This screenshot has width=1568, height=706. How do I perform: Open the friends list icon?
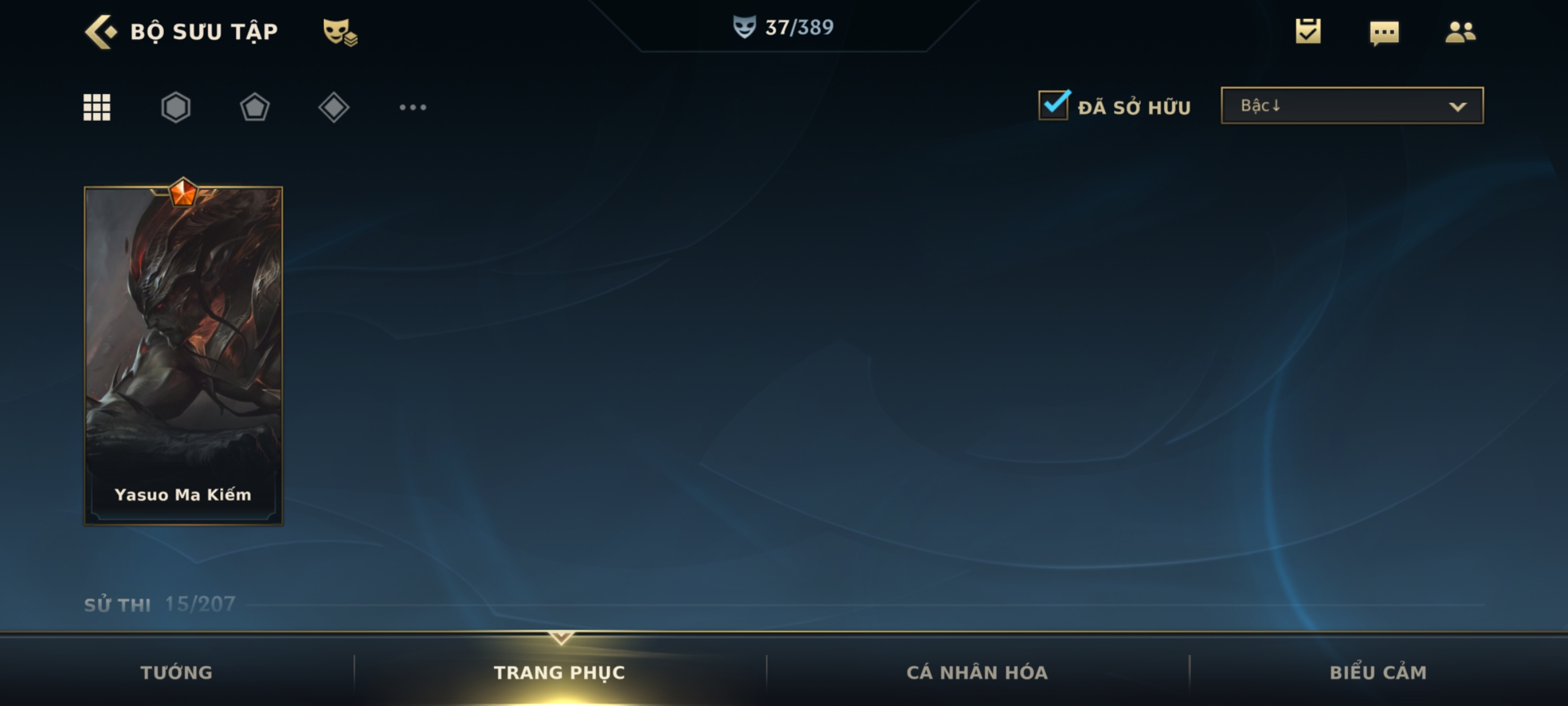tap(1460, 31)
